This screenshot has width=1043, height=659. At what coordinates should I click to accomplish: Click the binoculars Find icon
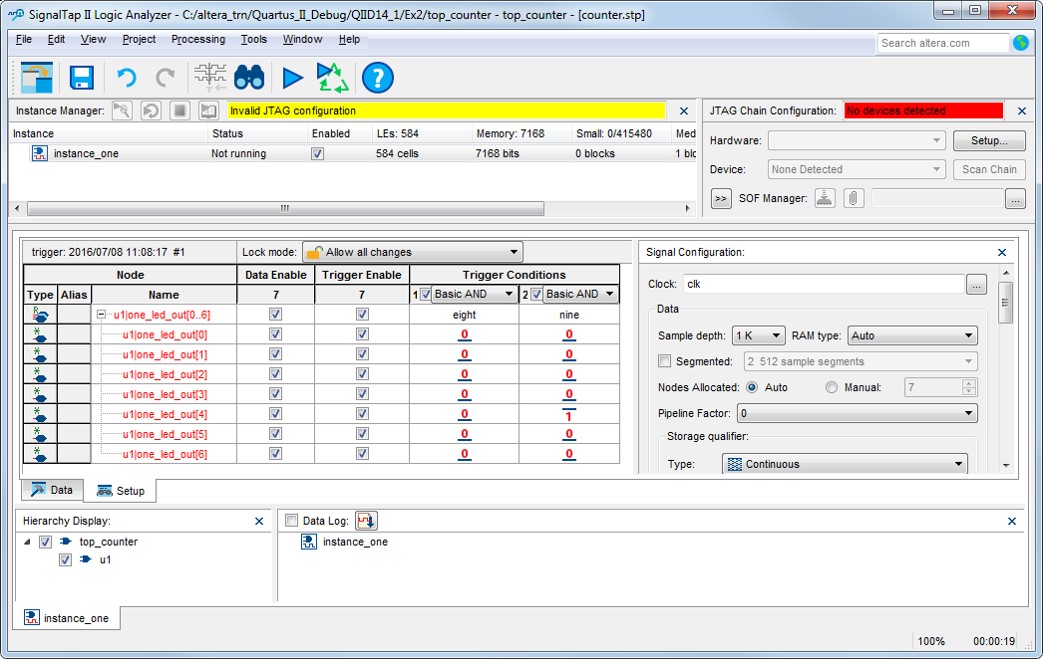(249, 78)
